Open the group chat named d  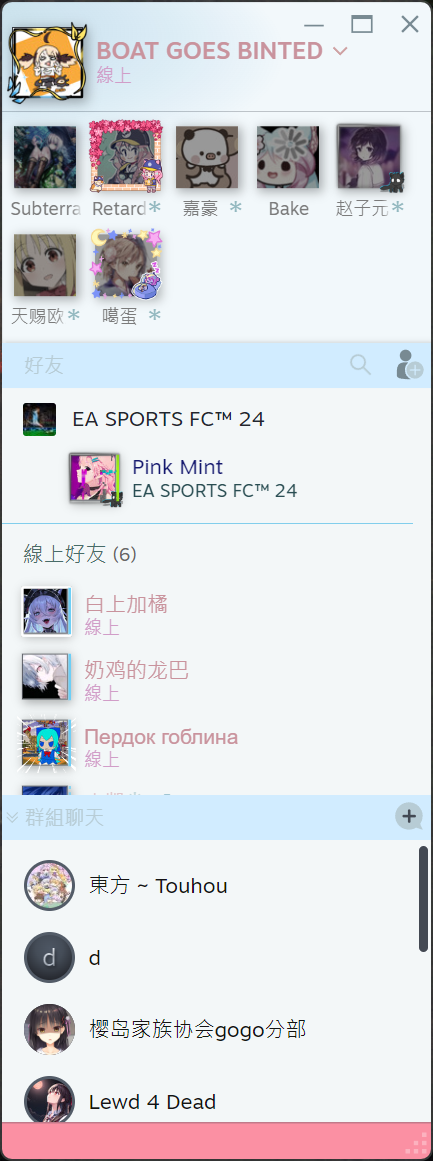pyautogui.click(x=216, y=957)
